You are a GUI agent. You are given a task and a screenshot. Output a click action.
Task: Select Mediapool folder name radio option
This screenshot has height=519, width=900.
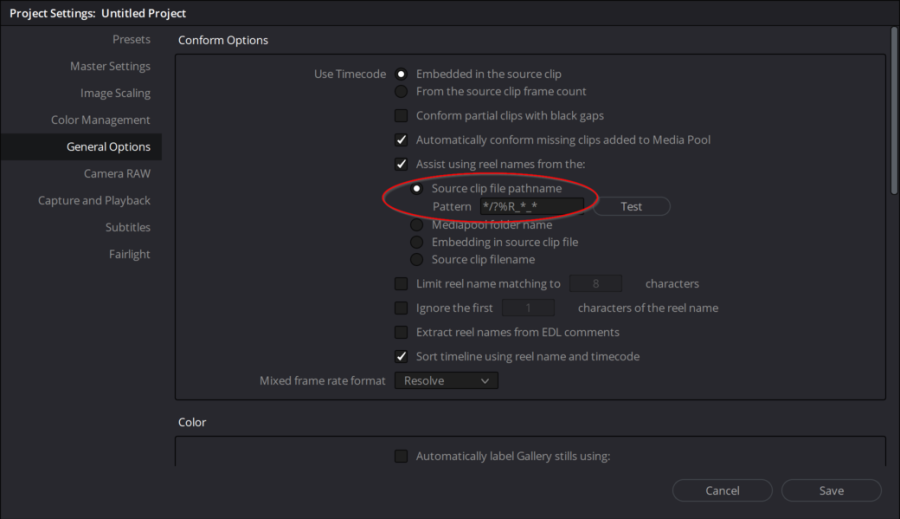417,225
